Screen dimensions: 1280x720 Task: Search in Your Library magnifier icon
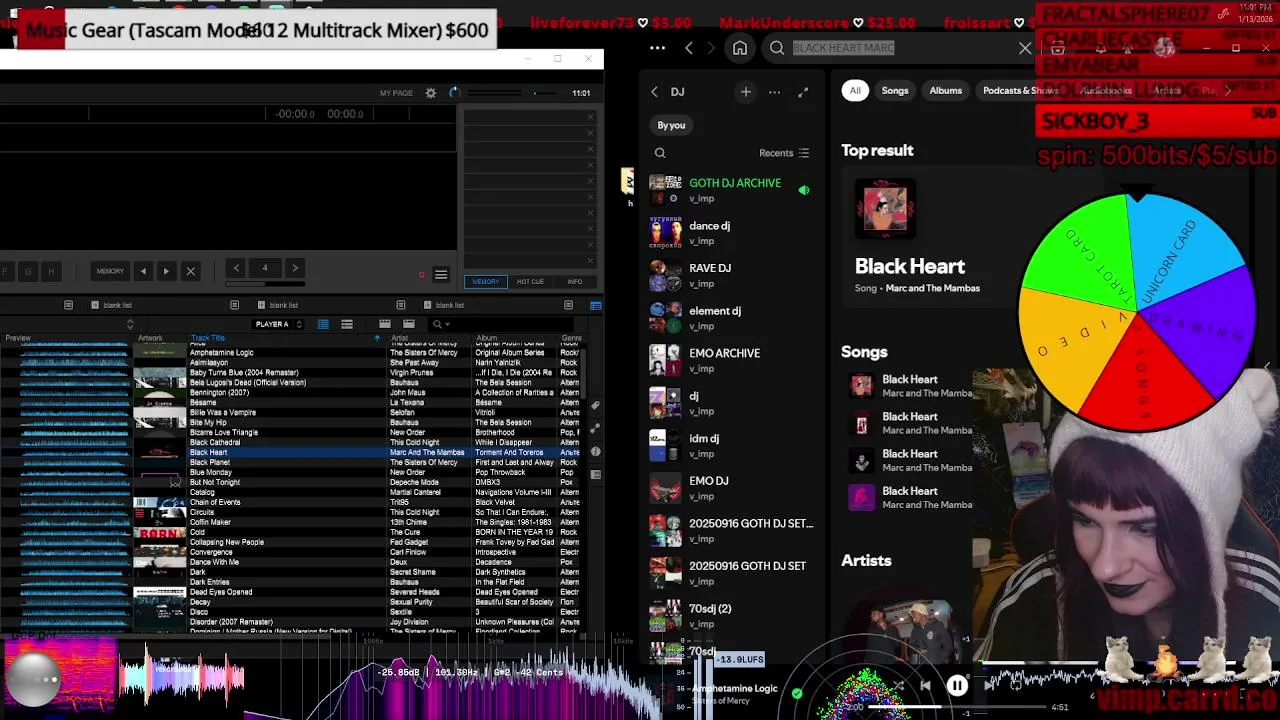click(660, 153)
